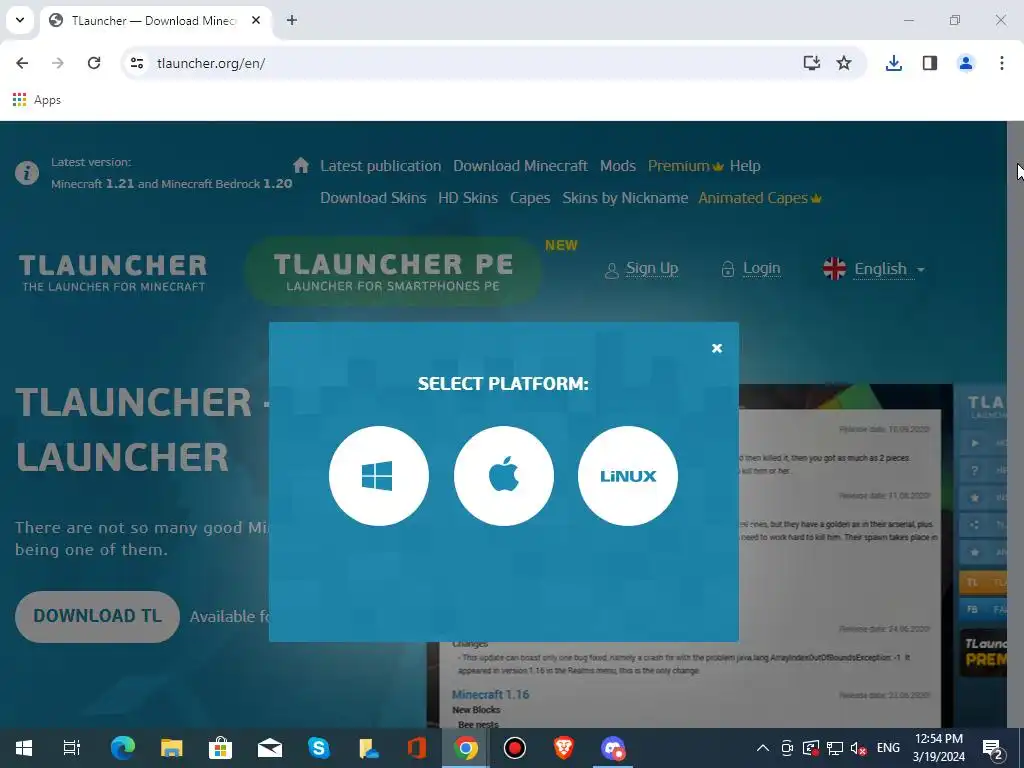
Task: Open File Explorer from the taskbar
Action: pos(171,748)
